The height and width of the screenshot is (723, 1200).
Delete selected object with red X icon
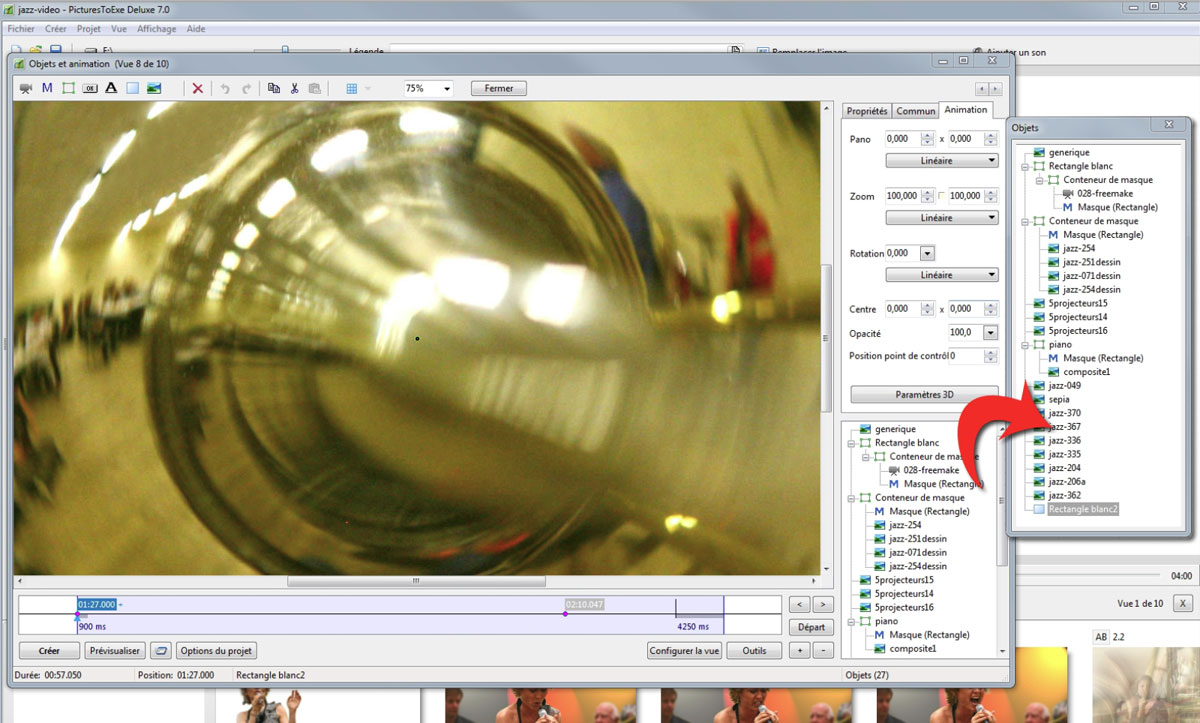198,88
